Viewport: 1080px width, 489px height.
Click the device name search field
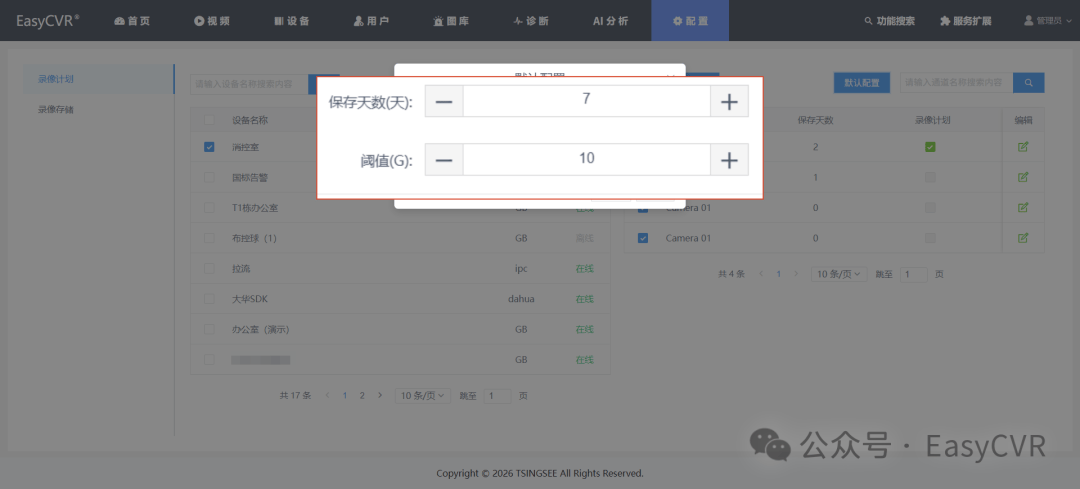pyautogui.click(x=249, y=83)
